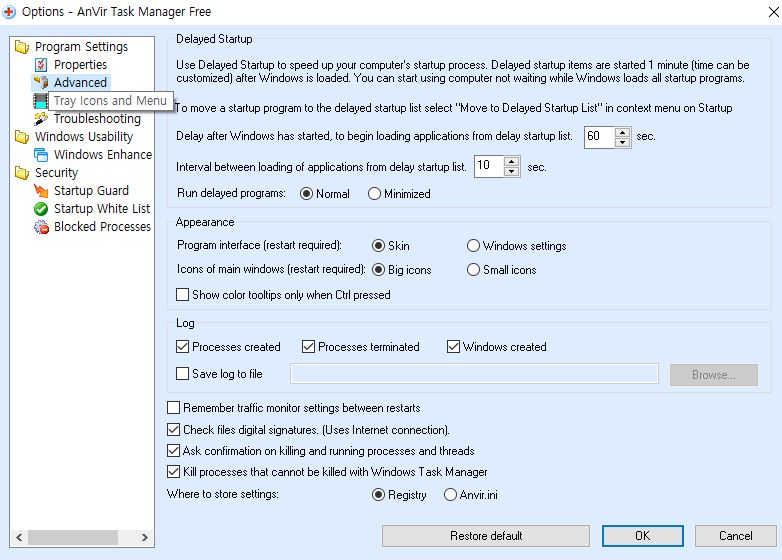Image resolution: width=782 pixels, height=560 pixels.
Task: Select the Program Settings category
Action: [81, 47]
